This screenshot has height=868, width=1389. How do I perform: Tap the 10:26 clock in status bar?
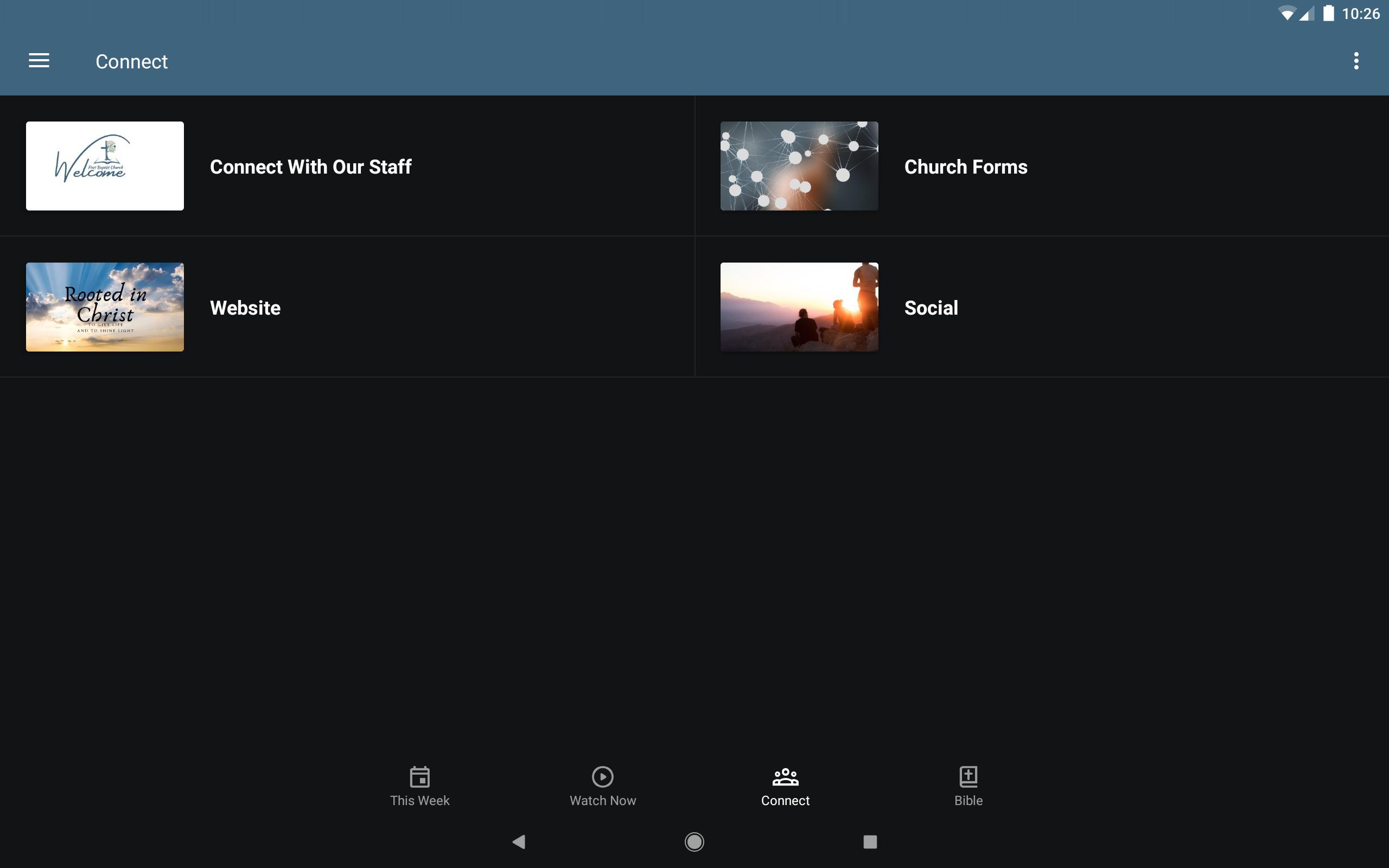[1360, 13]
